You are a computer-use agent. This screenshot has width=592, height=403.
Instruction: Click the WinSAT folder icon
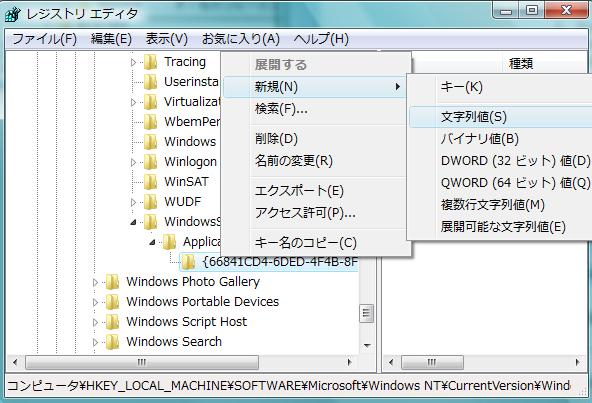(x=150, y=182)
